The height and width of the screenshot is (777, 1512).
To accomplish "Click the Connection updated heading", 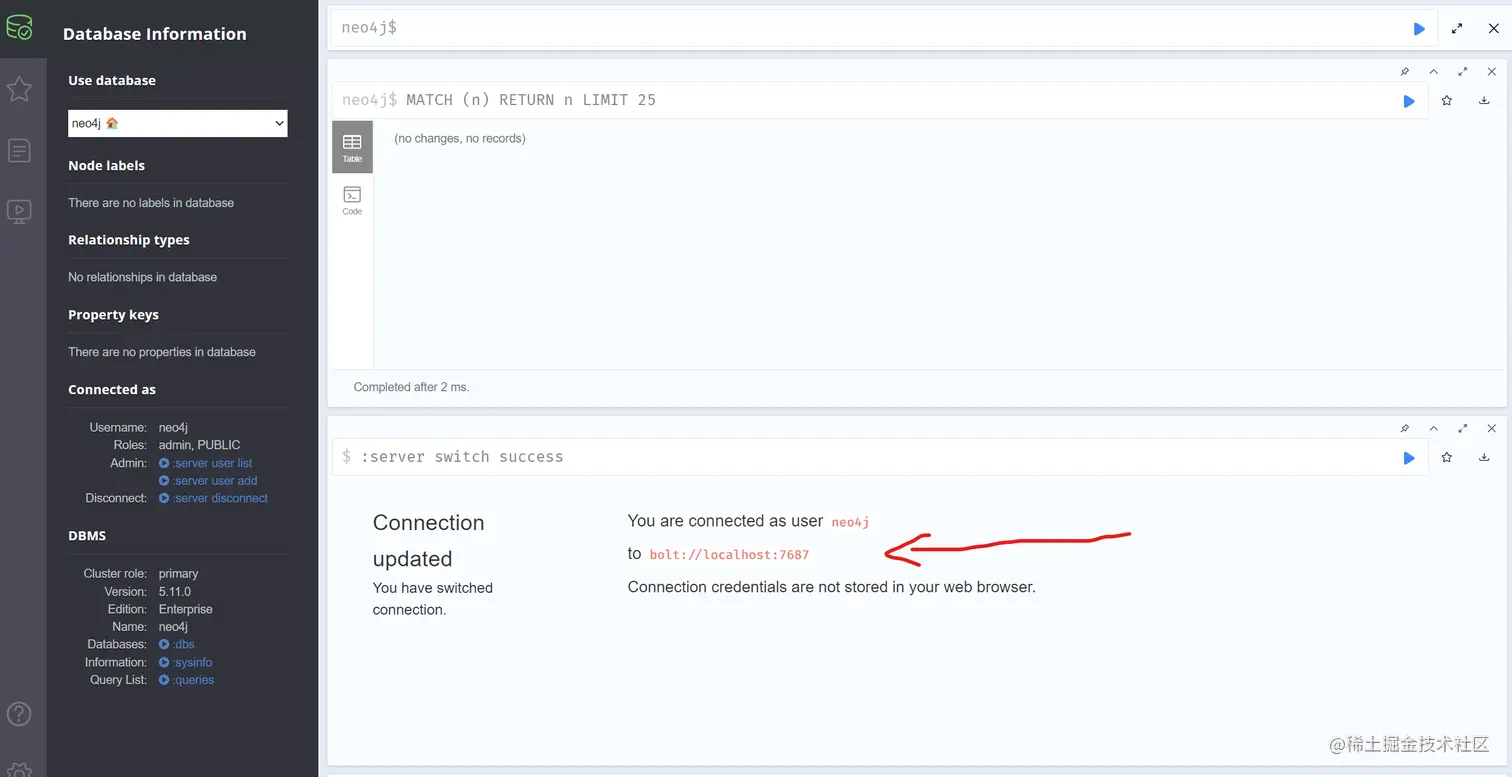I will [x=428, y=541].
